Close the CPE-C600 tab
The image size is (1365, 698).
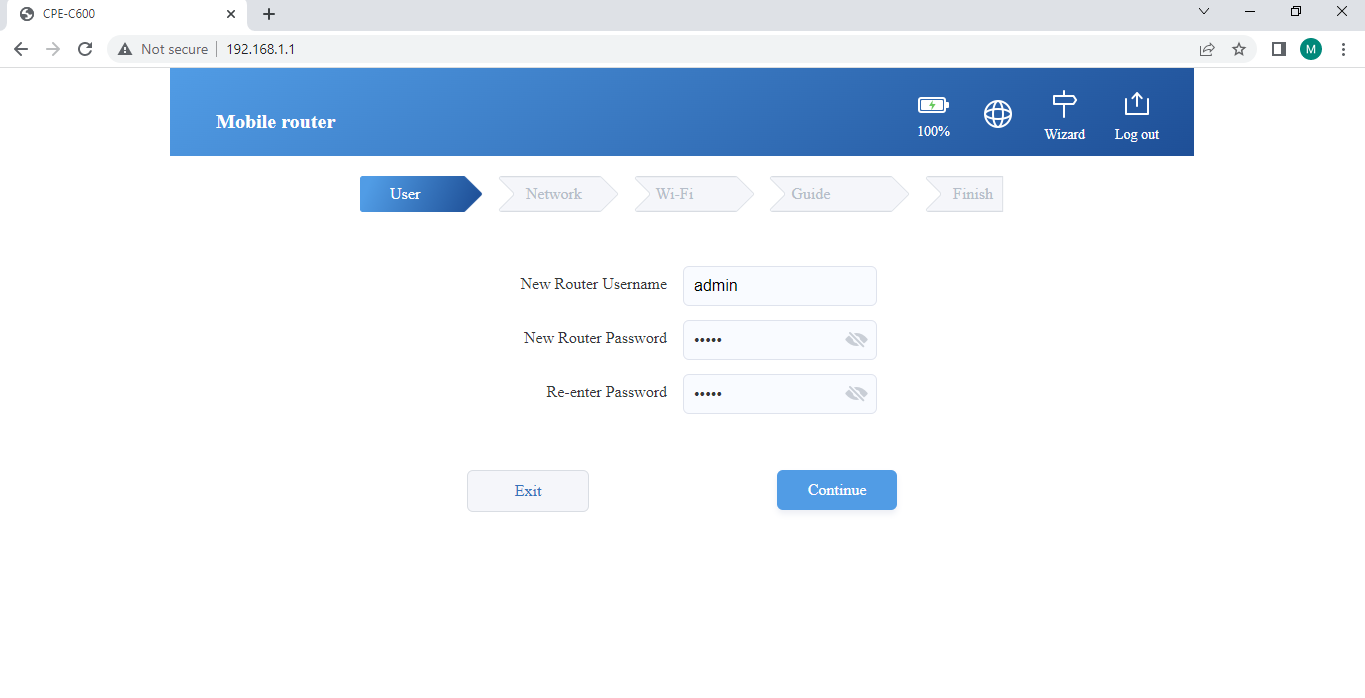(x=231, y=14)
